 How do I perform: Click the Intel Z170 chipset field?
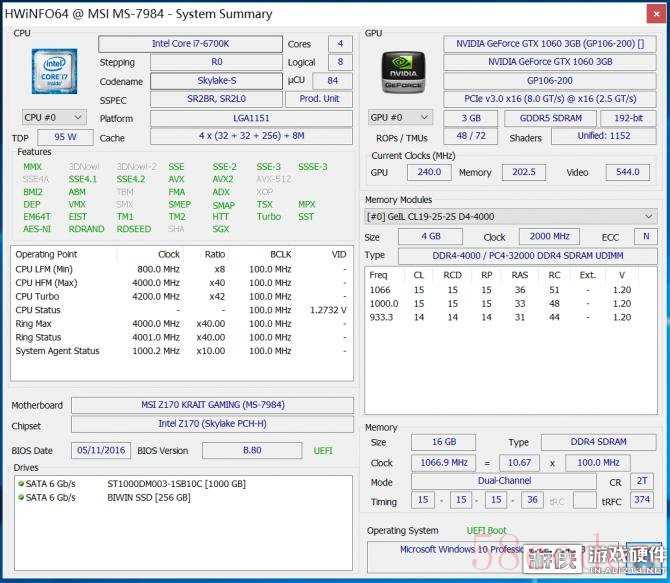212,424
